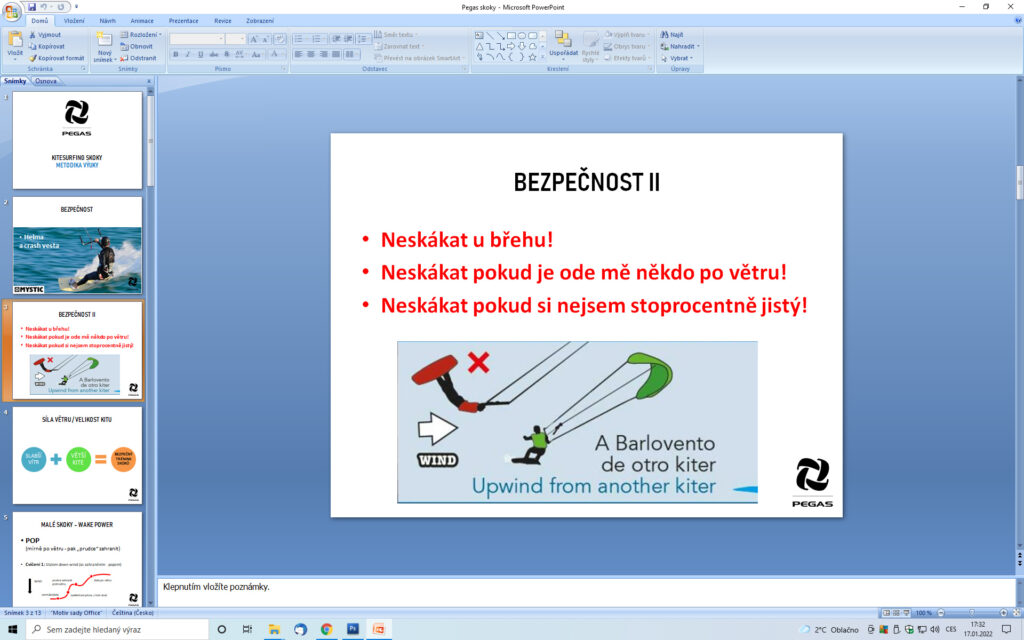Customize the Quick Access Toolbar dropdown
1024x640 pixels.
coord(76,7)
